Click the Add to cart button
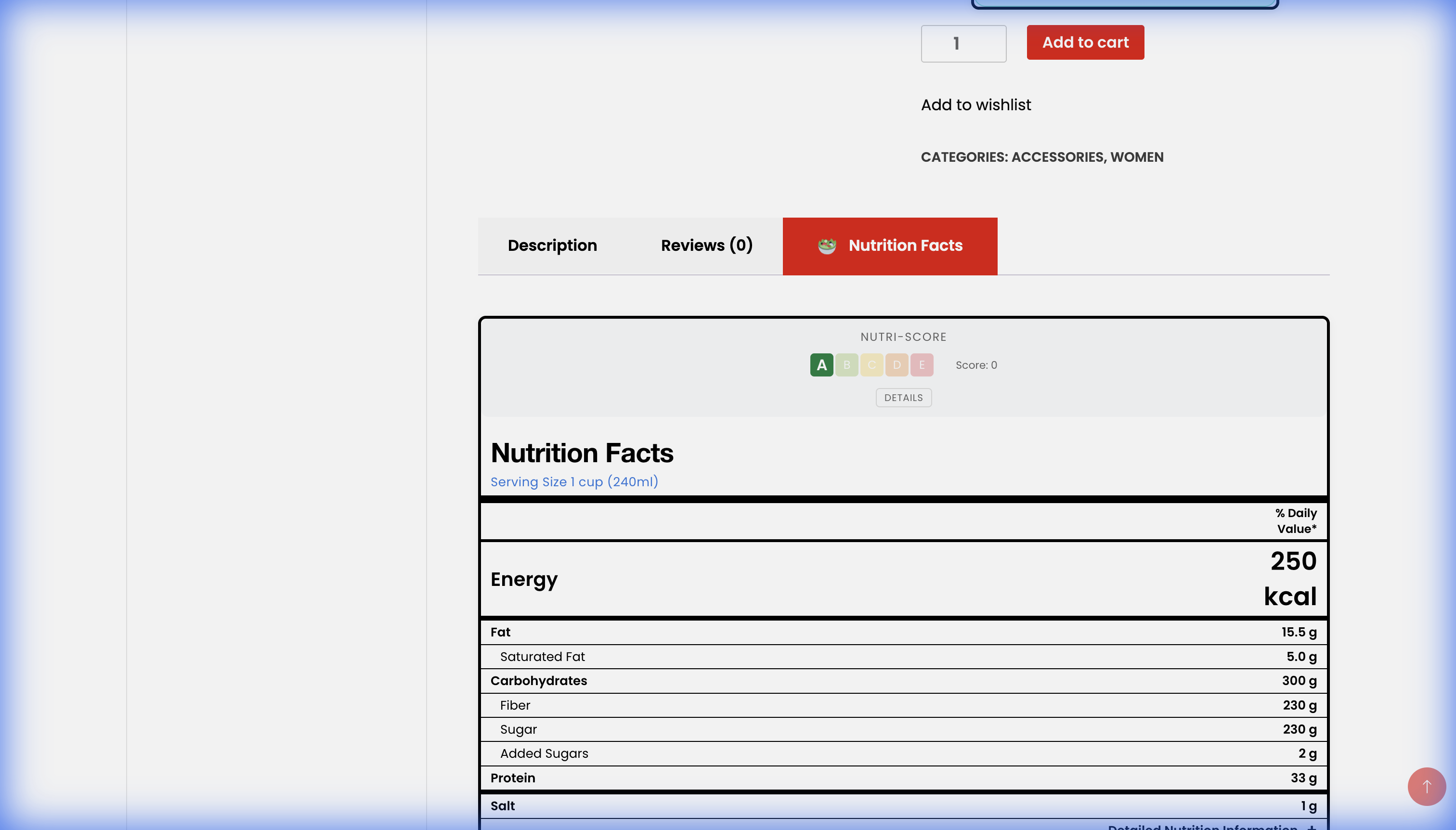This screenshot has width=1456, height=830. tap(1085, 41)
